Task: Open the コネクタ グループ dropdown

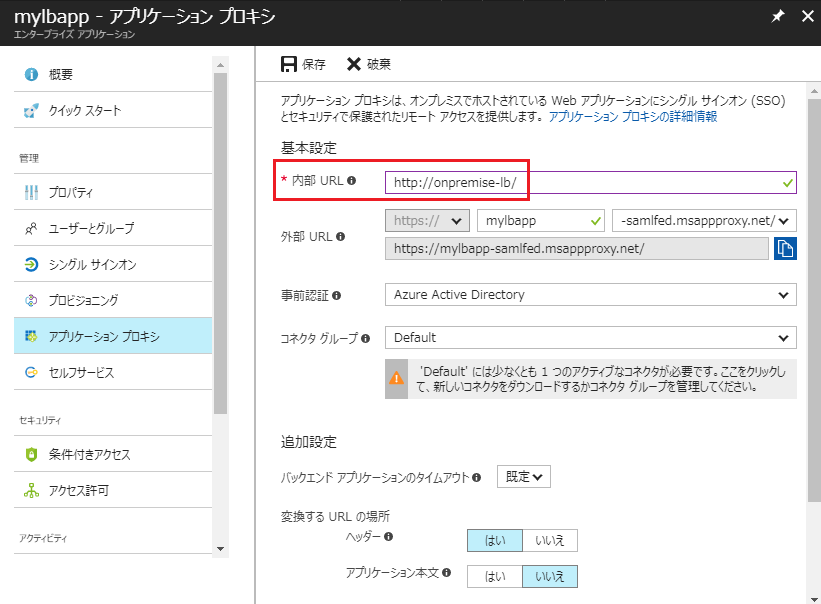Action: 591,337
